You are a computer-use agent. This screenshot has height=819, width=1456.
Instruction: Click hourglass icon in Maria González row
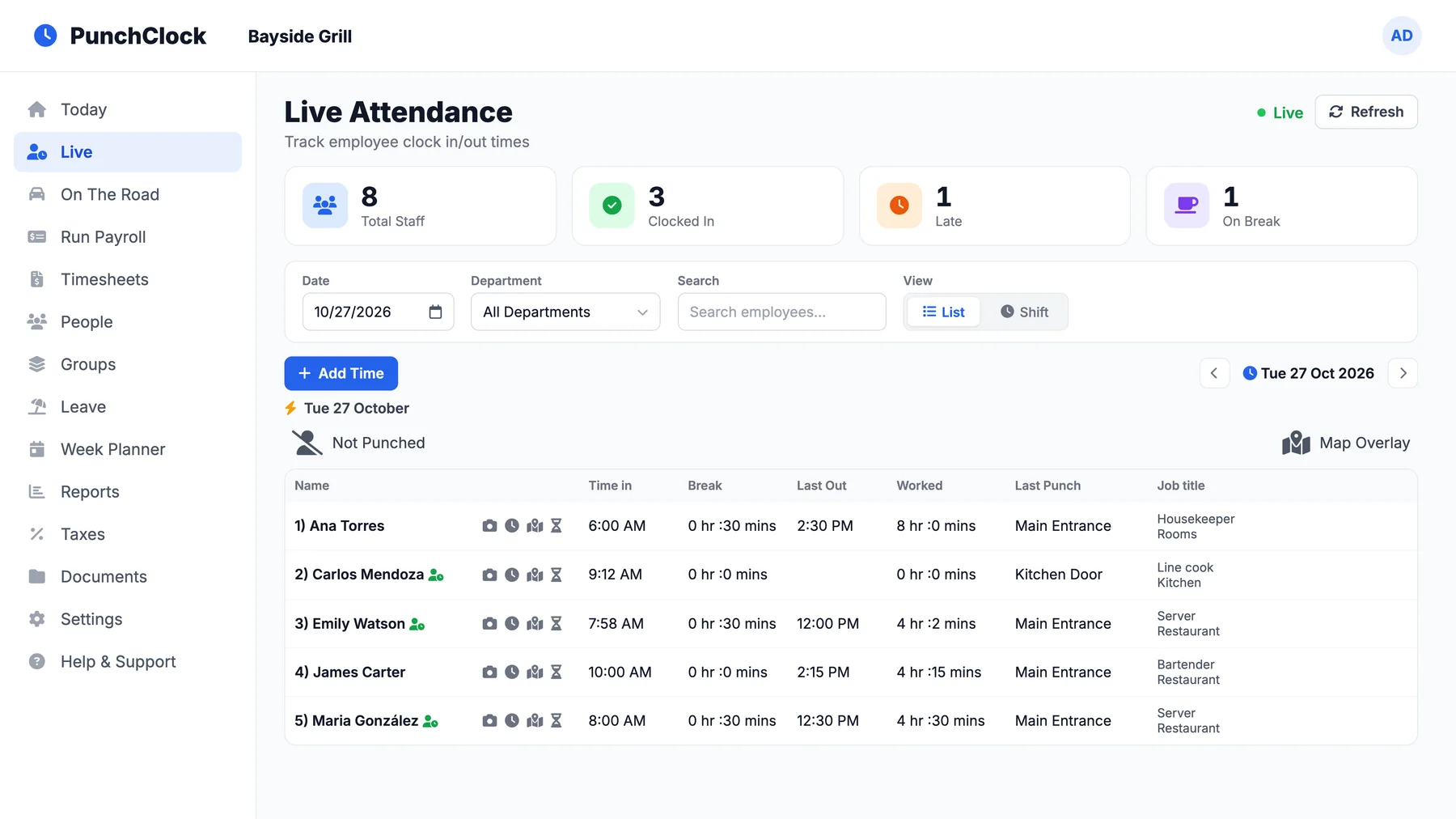coord(557,721)
